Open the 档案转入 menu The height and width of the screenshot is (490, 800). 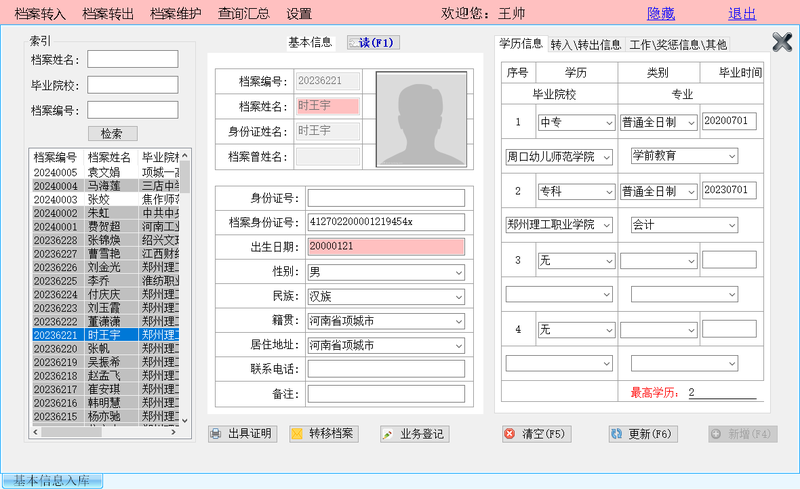click(x=40, y=14)
